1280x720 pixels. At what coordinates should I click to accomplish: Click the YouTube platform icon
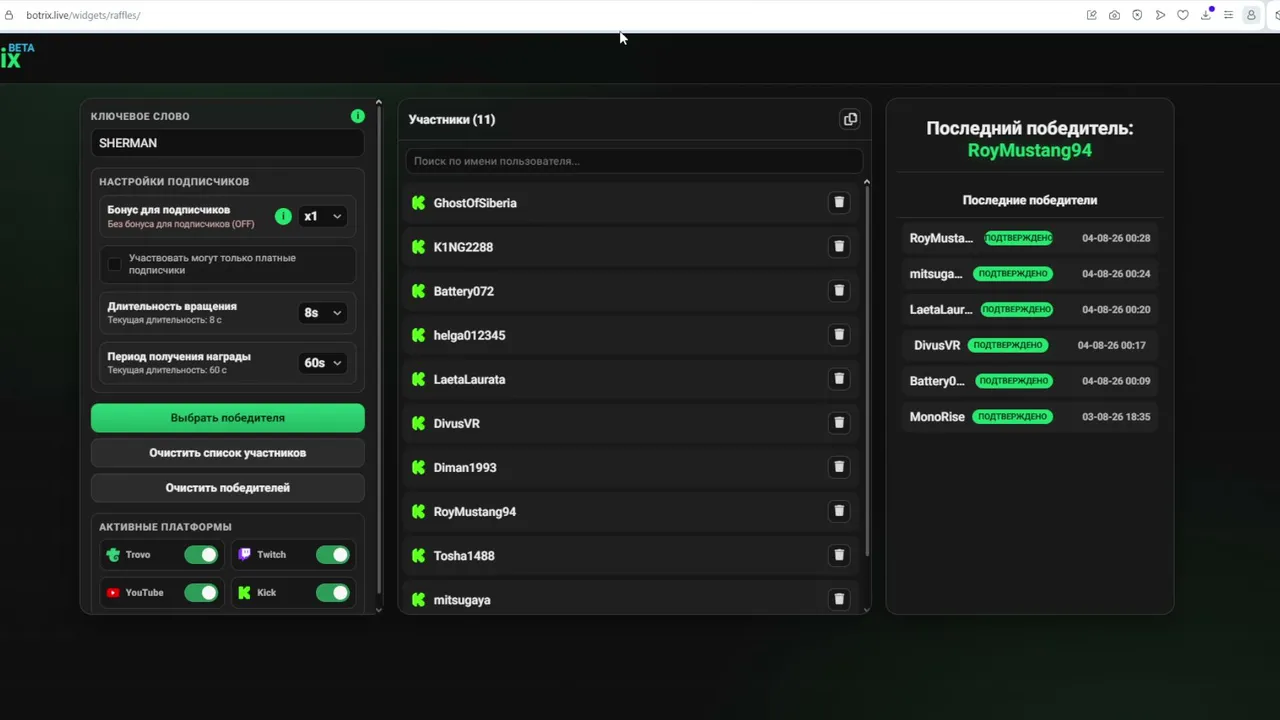click(x=113, y=592)
